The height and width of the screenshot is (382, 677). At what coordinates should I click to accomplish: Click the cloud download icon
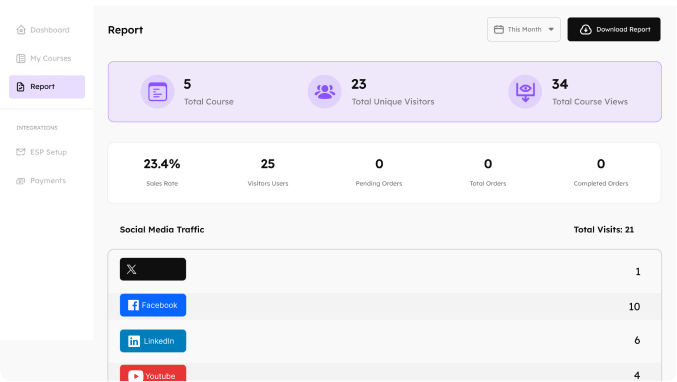[585, 29]
